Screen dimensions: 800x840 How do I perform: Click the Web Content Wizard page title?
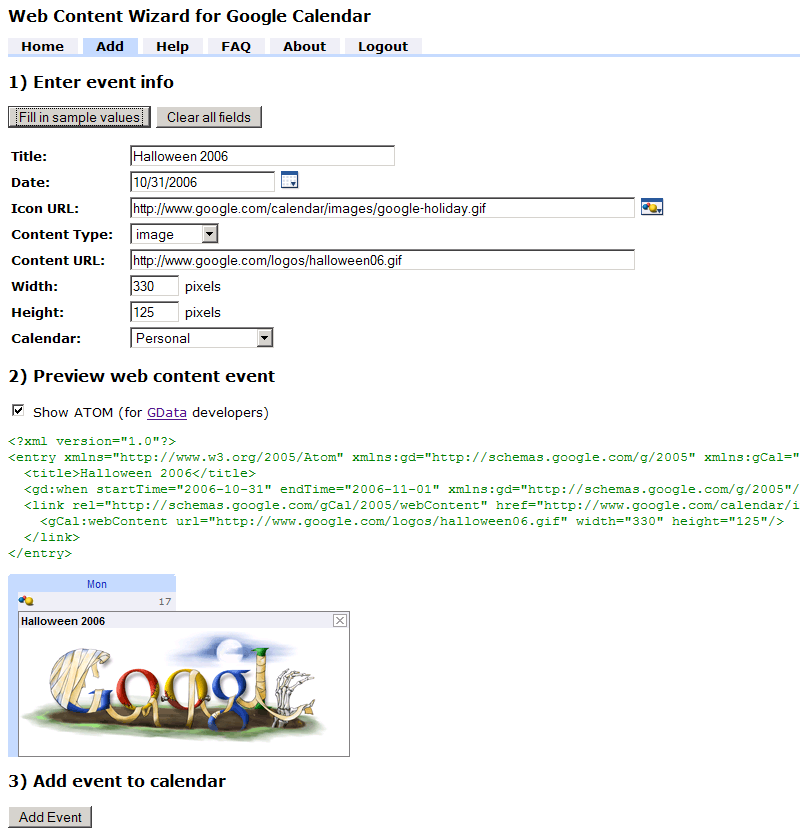(190, 16)
